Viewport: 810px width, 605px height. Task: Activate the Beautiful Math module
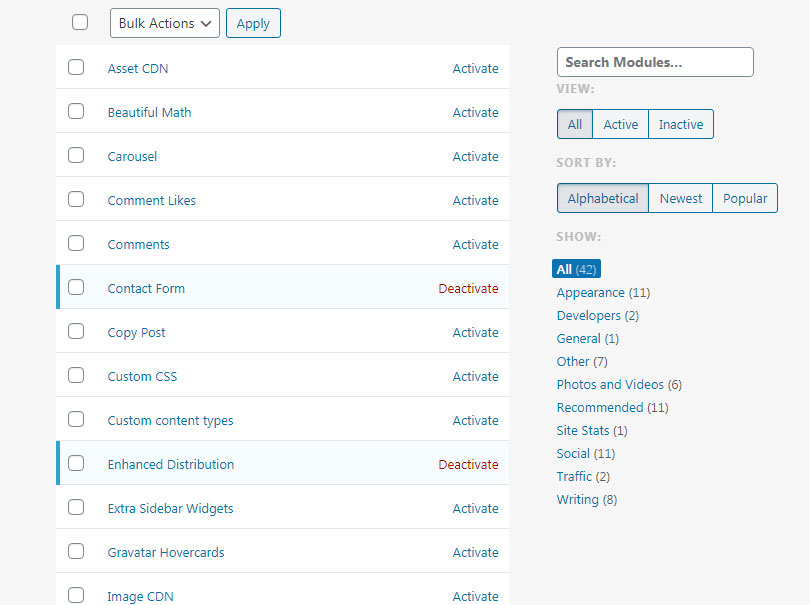(x=475, y=113)
